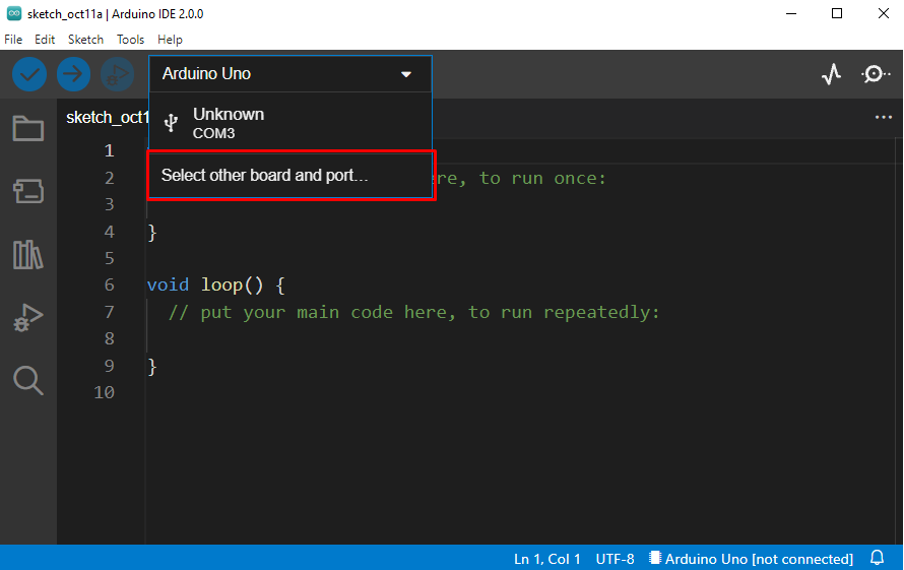Open the Search sidebar icon
Image resolution: width=904 pixels, height=570 pixels.
point(28,380)
